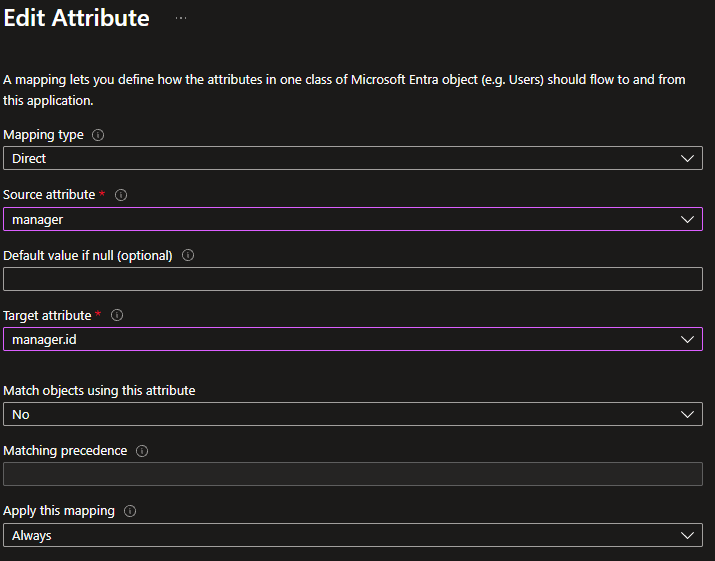
Task: Click the Default value if null text field
Action: tap(352, 279)
